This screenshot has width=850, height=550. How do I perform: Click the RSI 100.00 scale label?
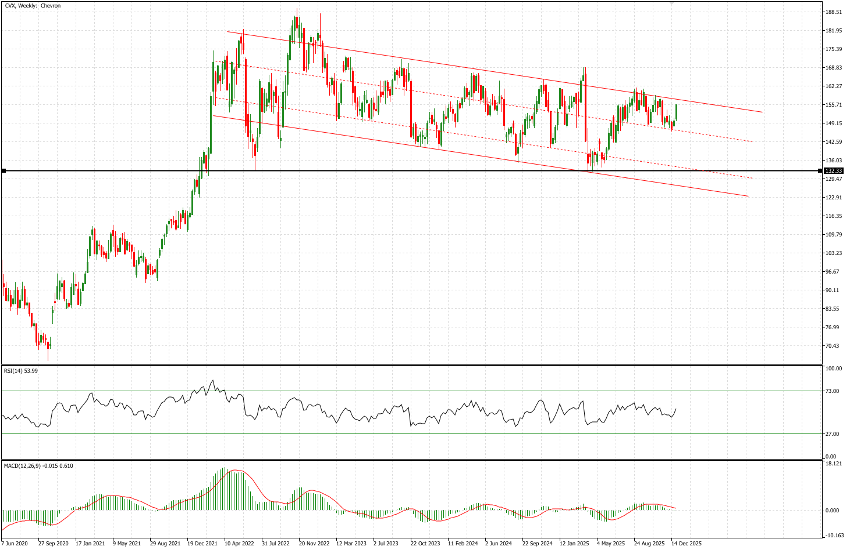832,368
